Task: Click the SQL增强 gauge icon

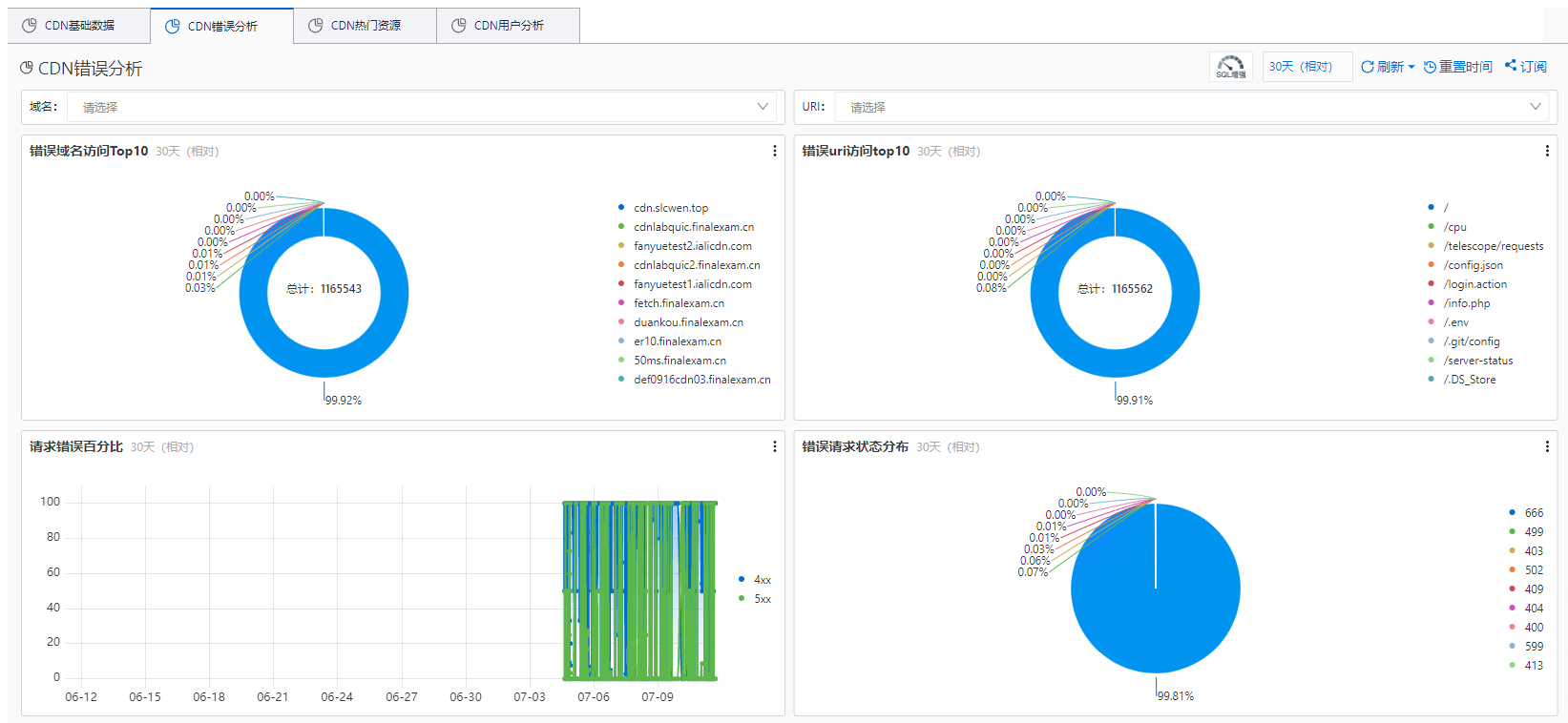Action: [x=1231, y=67]
